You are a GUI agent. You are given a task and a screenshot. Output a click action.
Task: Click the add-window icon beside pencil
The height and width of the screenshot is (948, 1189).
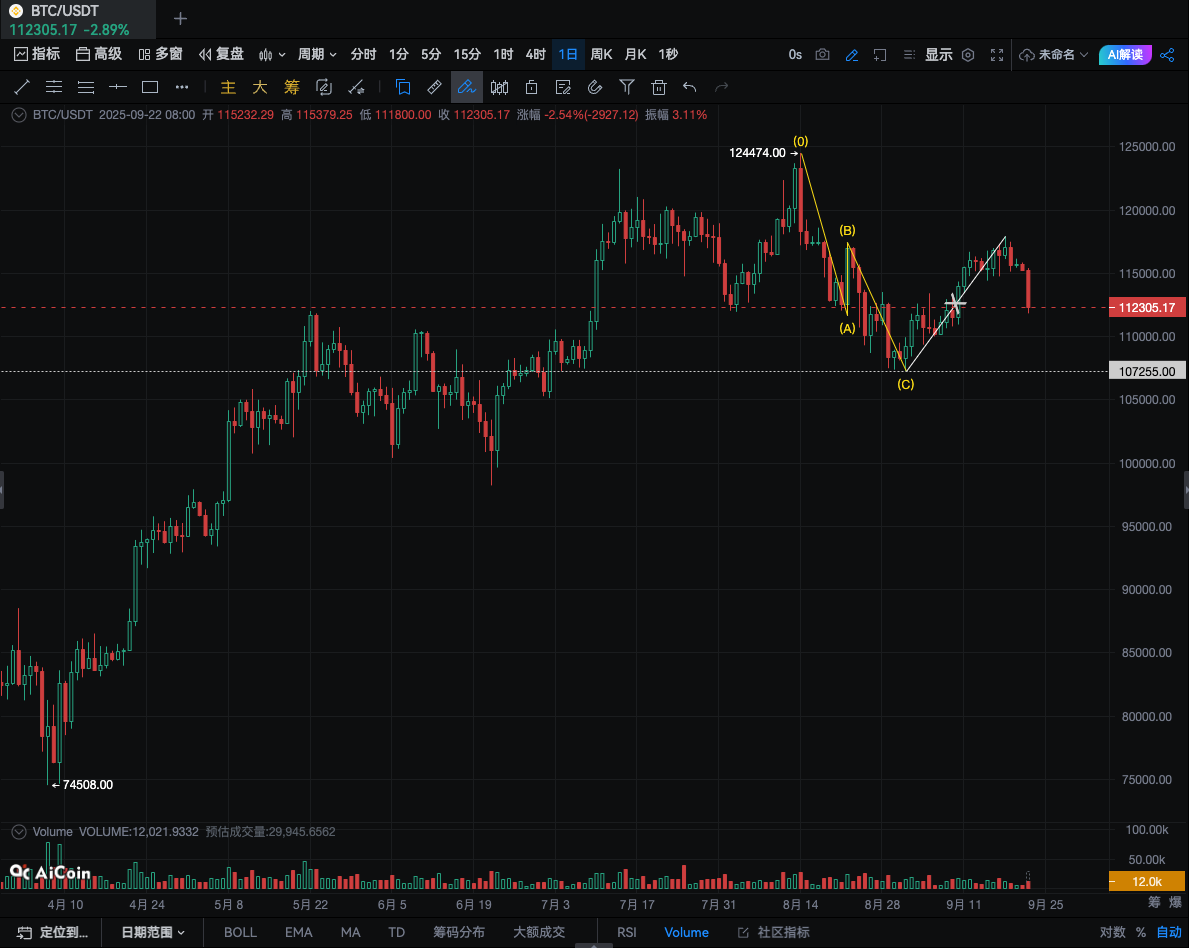click(x=880, y=55)
